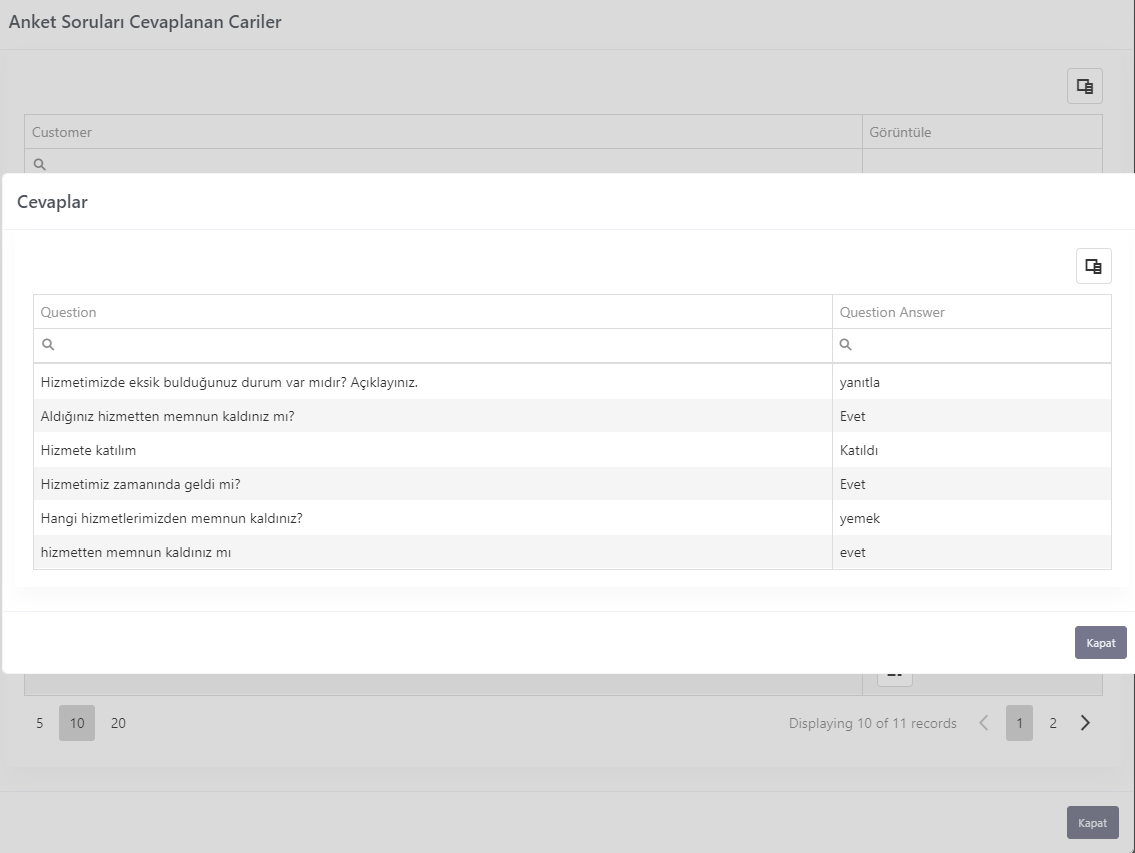Viewport: 1135px width, 853px height.
Task: Close the Cevaplar dialog with Kapat
Action: click(x=1100, y=643)
